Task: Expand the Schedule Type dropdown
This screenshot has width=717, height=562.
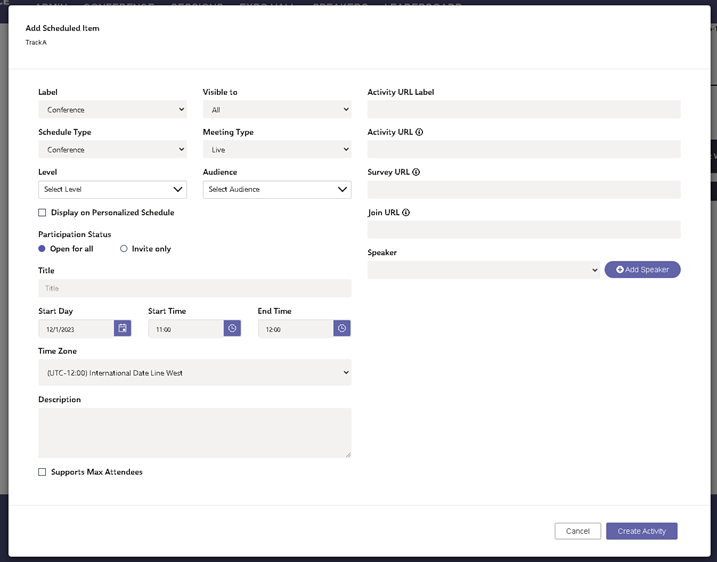Action: pos(112,150)
